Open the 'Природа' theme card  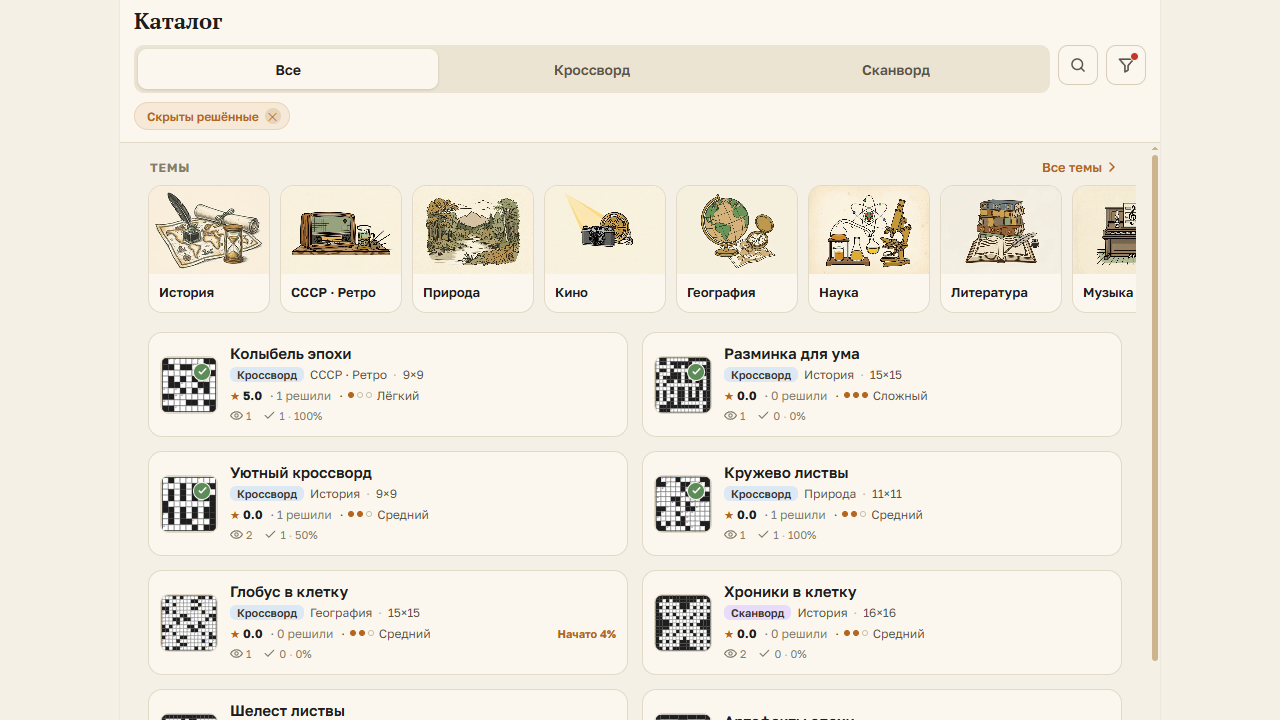click(x=473, y=249)
